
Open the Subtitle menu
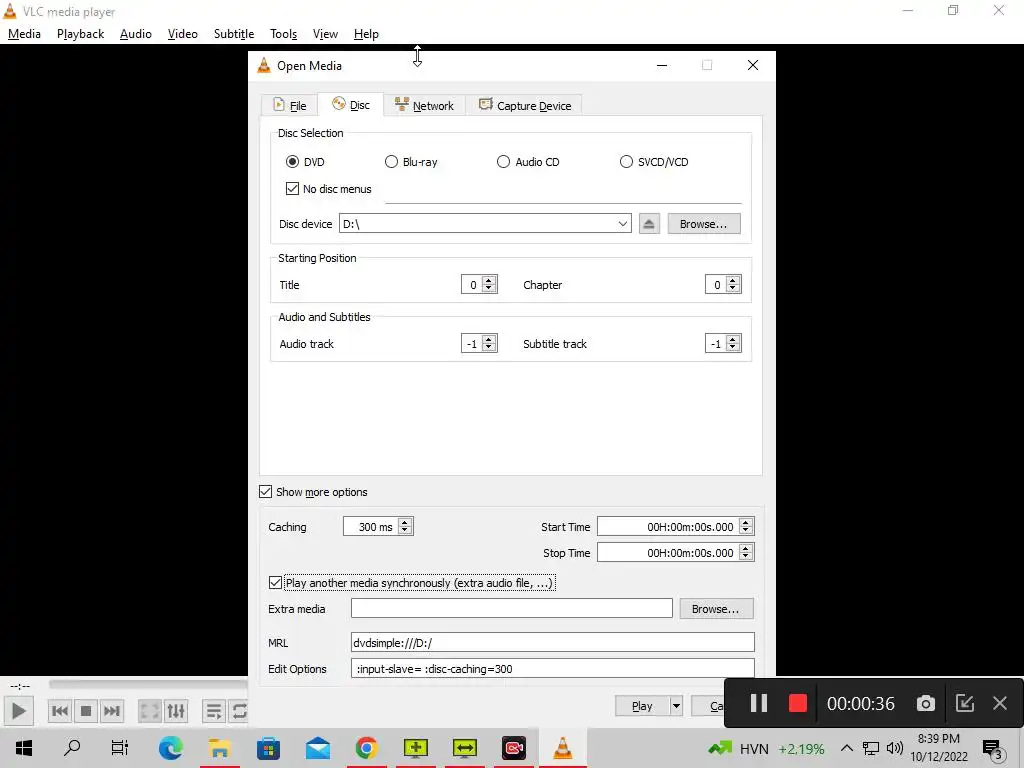coord(234,34)
